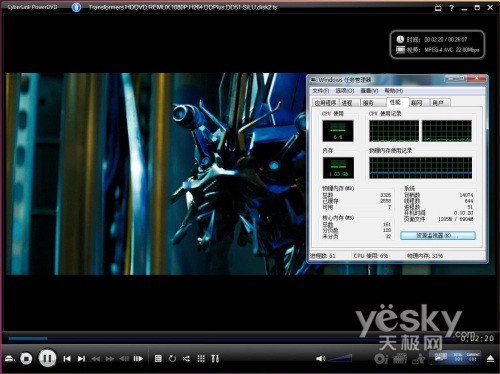500x374 pixels.
Task: Mute audio with the speaker icon
Action: [x=320, y=359]
